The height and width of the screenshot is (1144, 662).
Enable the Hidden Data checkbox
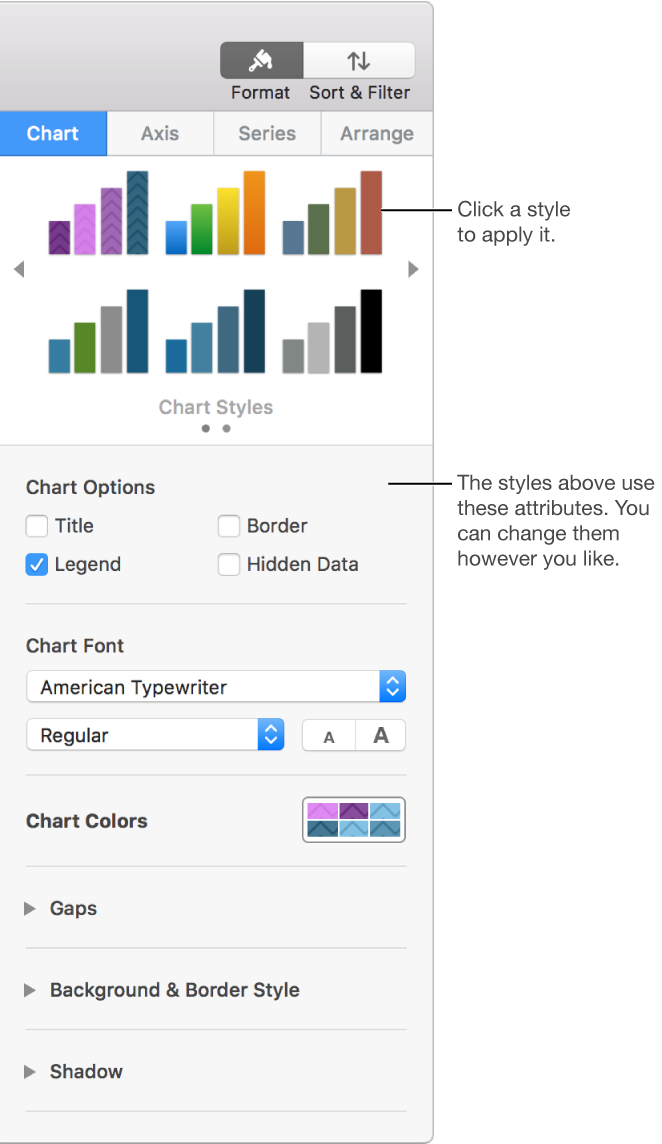229,564
